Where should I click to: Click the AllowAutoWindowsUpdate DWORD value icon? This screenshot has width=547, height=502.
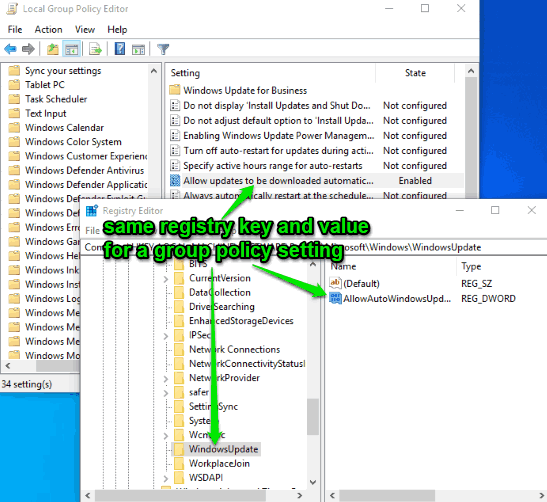(x=335, y=298)
